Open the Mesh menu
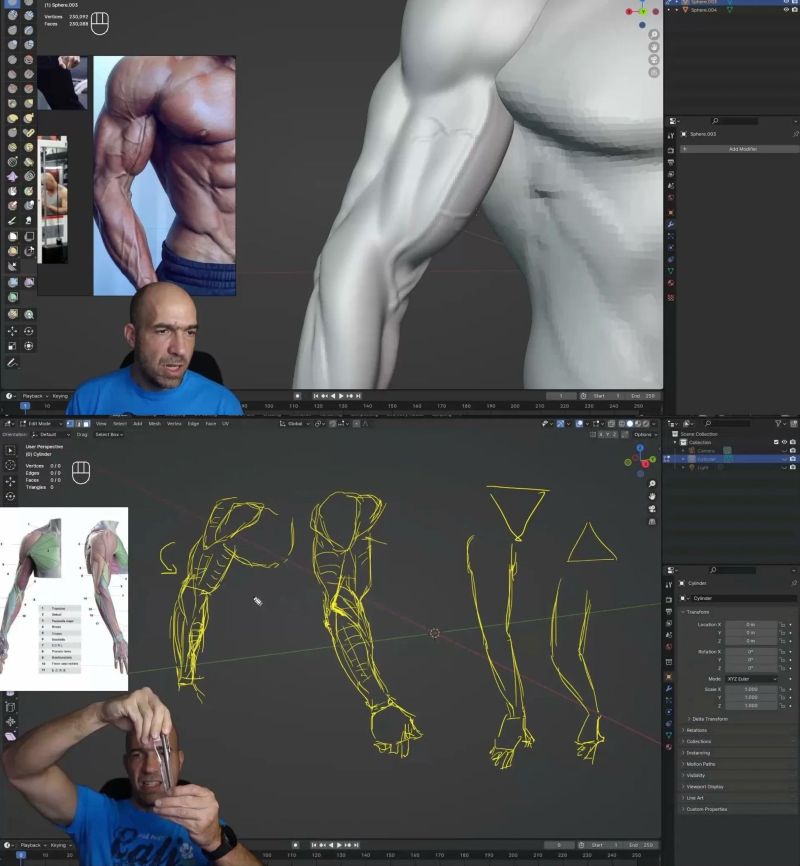Image resolution: width=800 pixels, height=866 pixels. click(x=155, y=424)
